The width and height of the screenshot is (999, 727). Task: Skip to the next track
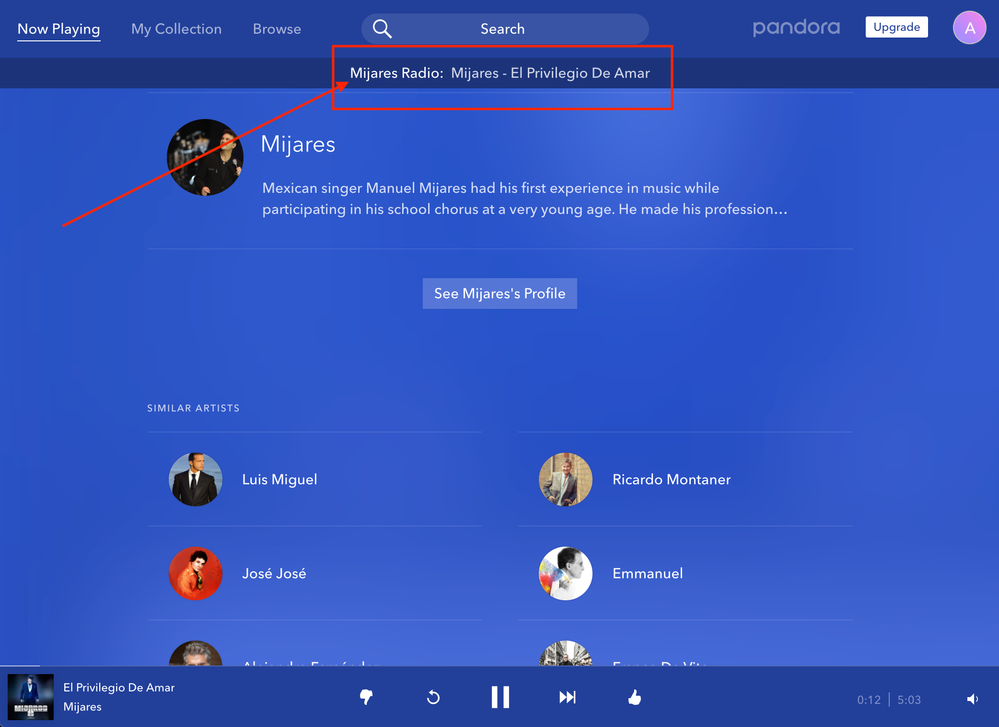pyautogui.click(x=567, y=698)
